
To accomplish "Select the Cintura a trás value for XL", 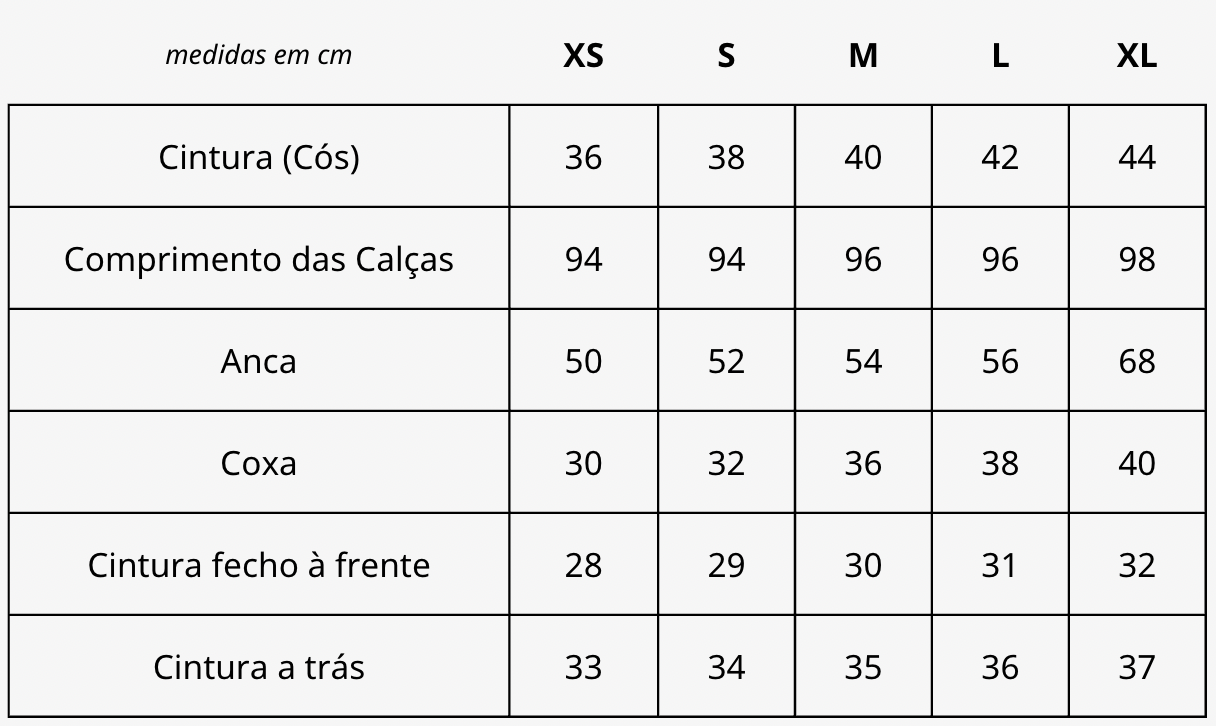I will coord(1136,667).
